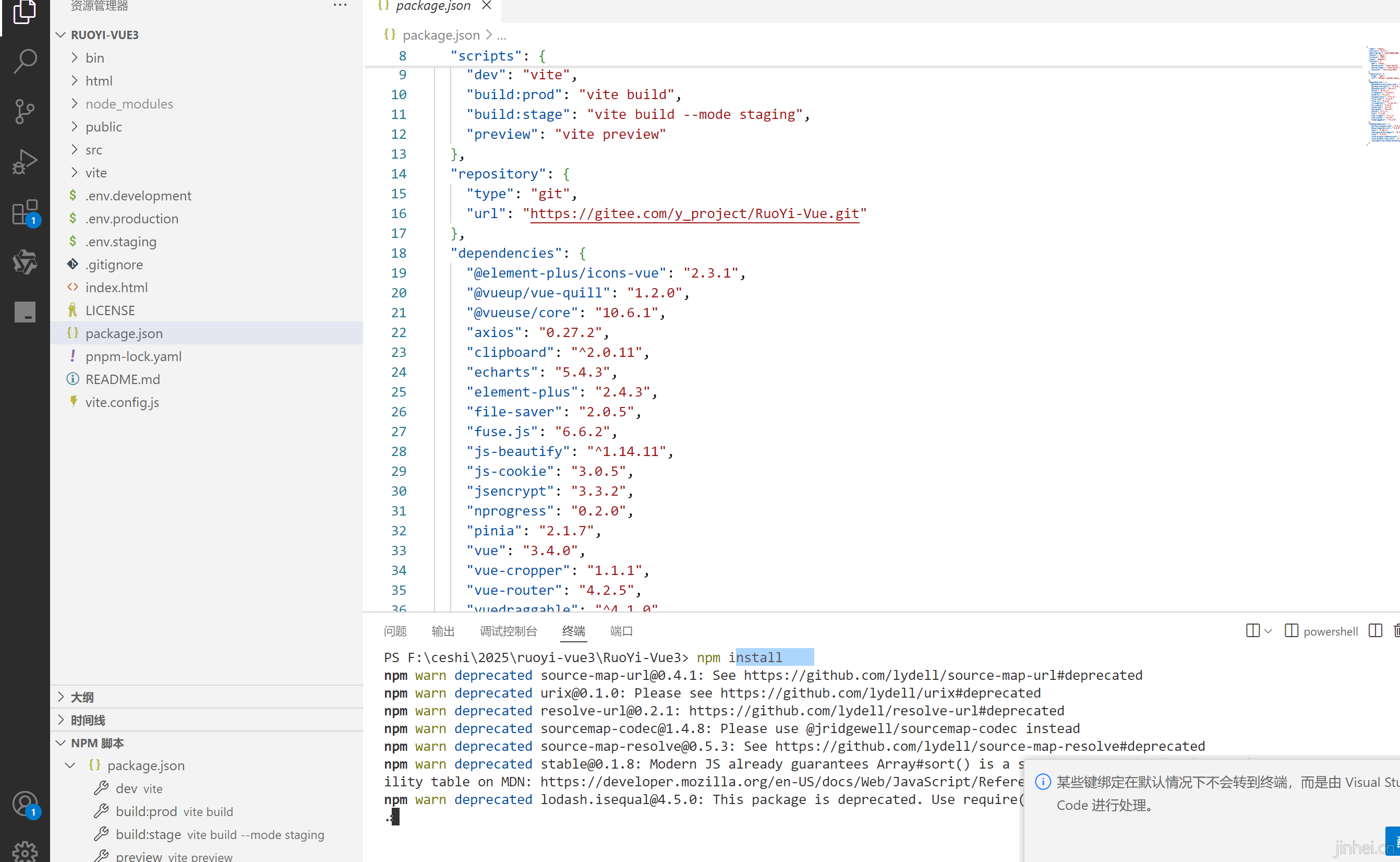1400x862 pixels.
Task: Collapse the RUOYI-VUE3 root folder
Action: click(x=61, y=35)
